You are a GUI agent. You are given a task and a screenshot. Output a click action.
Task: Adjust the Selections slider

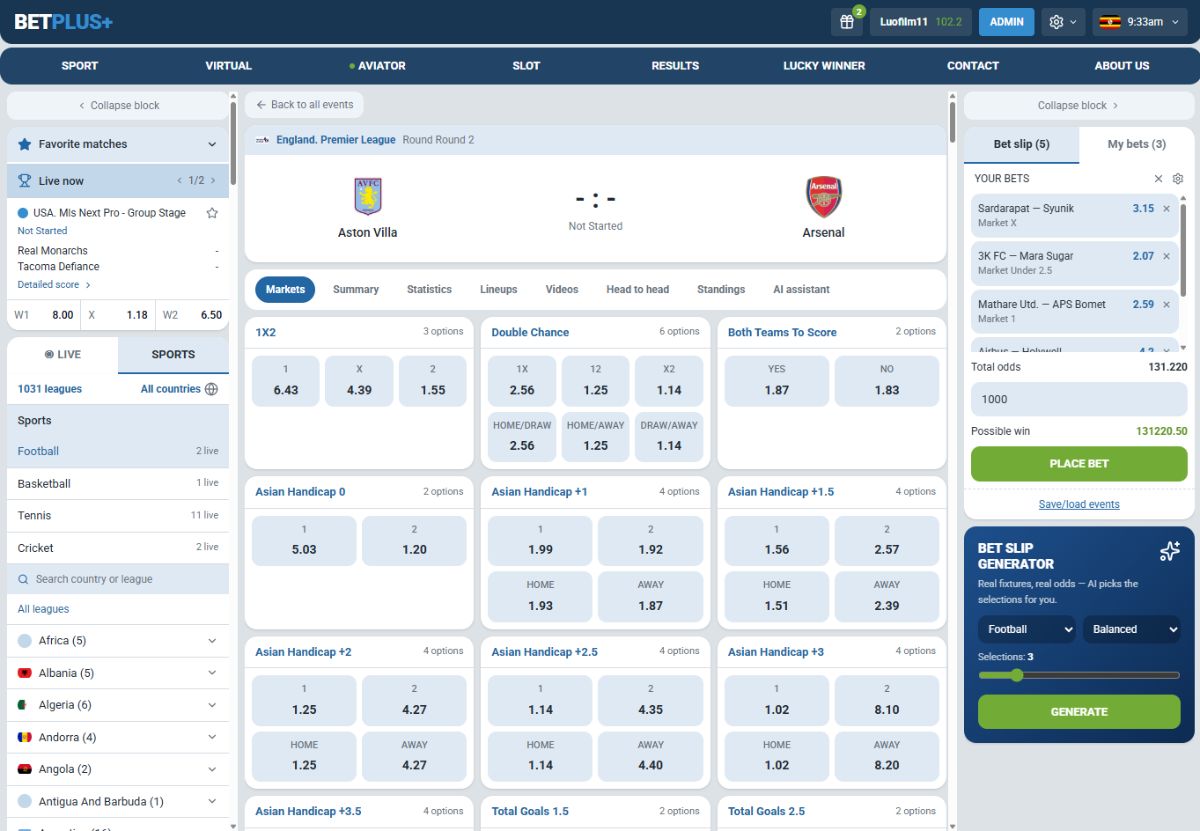click(1079, 675)
